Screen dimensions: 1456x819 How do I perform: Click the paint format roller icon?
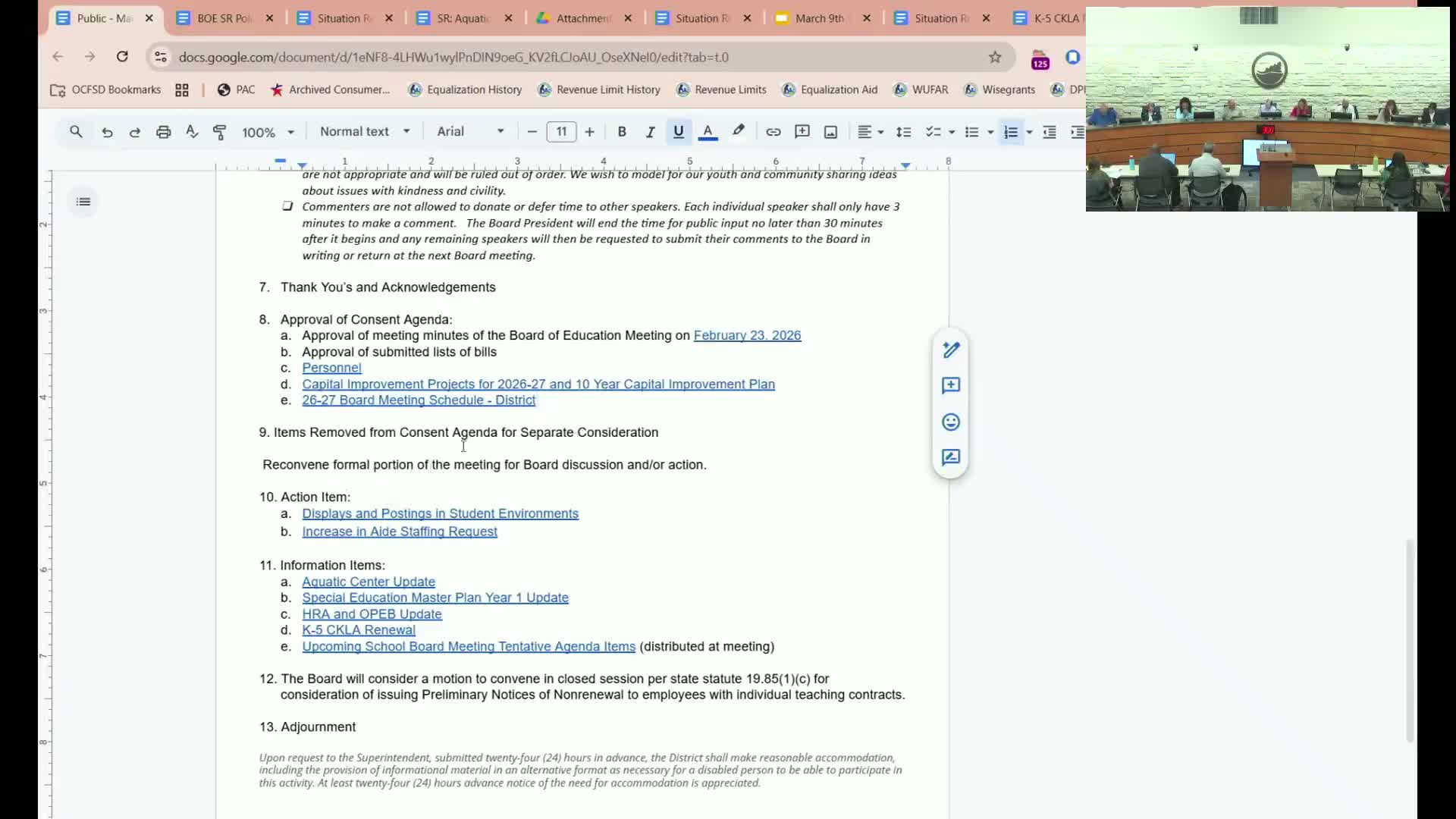tap(220, 132)
